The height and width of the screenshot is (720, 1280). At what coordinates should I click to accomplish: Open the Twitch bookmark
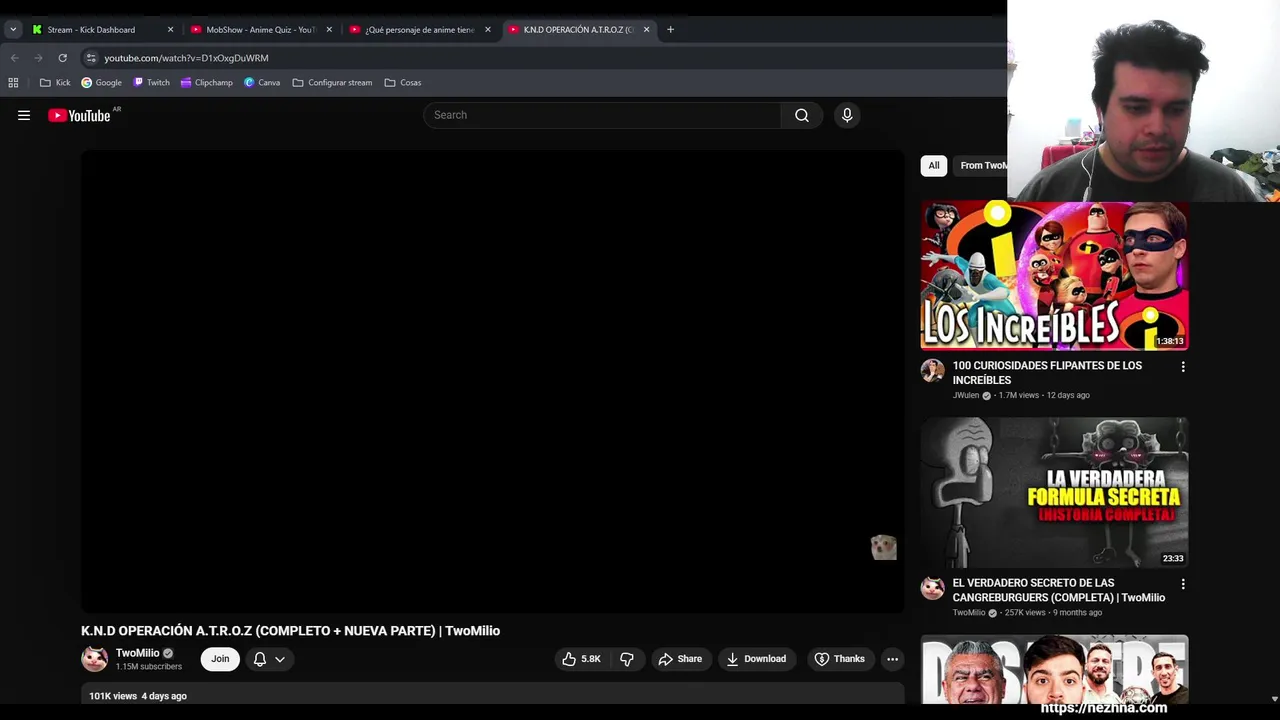151,83
